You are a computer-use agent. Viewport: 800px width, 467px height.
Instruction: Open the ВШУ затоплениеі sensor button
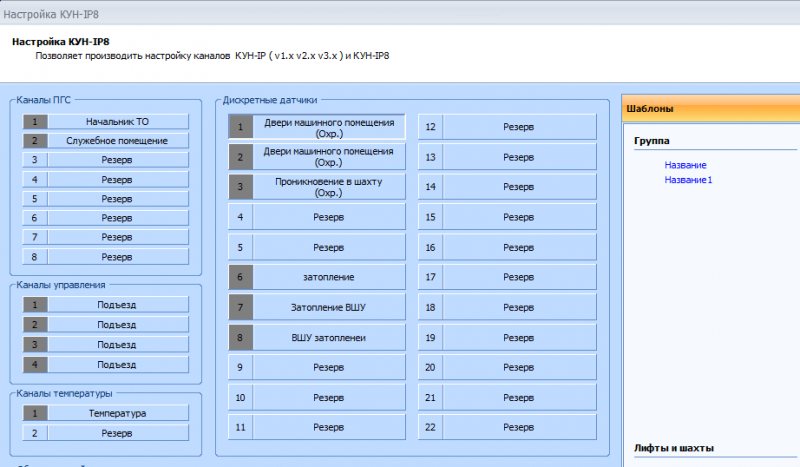[329, 337]
